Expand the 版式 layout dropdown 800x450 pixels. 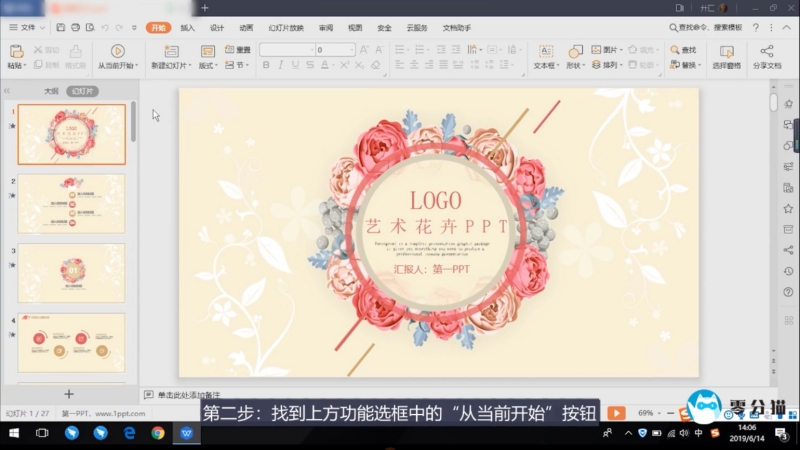point(208,65)
